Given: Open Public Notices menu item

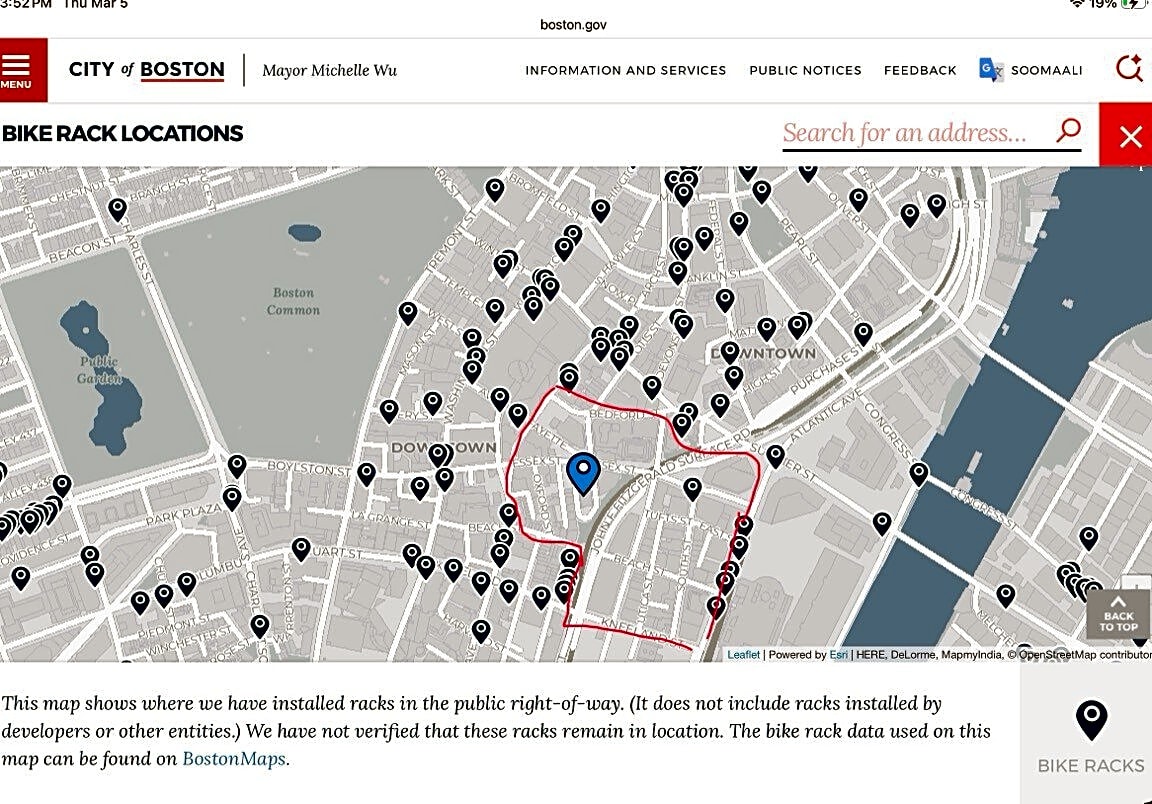Looking at the screenshot, I should 805,70.
